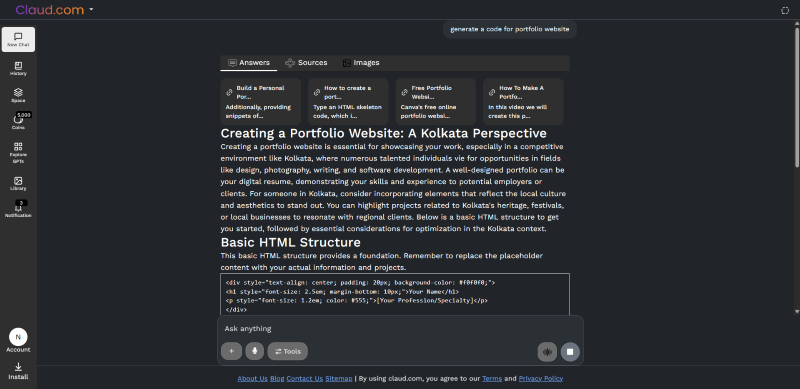This screenshot has width=800, height=389.
Task: Open the Space section
Action: pos(18,95)
